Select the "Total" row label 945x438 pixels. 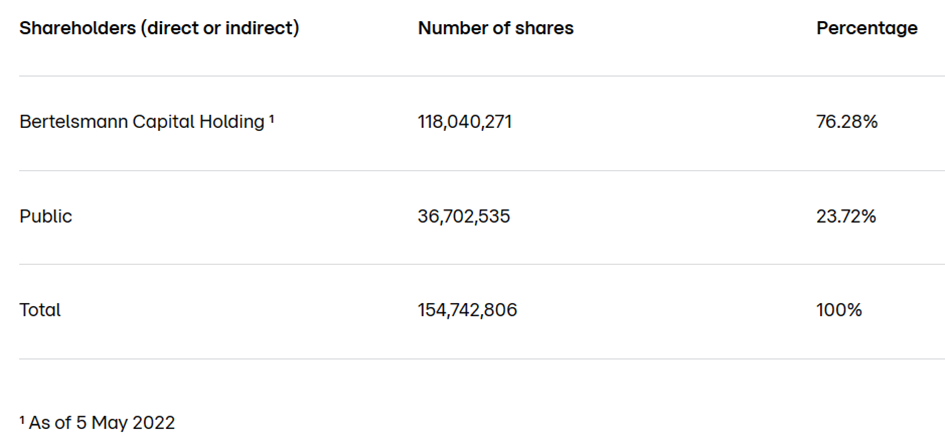pyautogui.click(x=40, y=310)
